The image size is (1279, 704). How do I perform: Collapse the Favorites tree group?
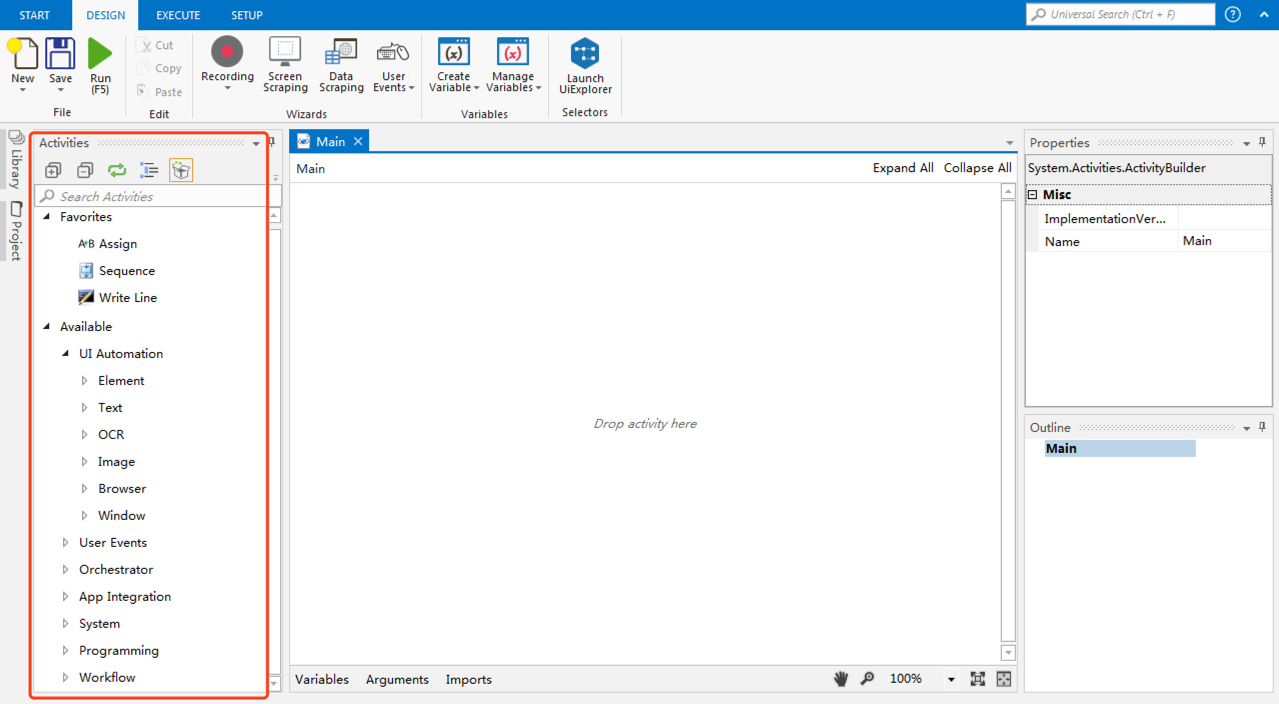click(x=46, y=217)
